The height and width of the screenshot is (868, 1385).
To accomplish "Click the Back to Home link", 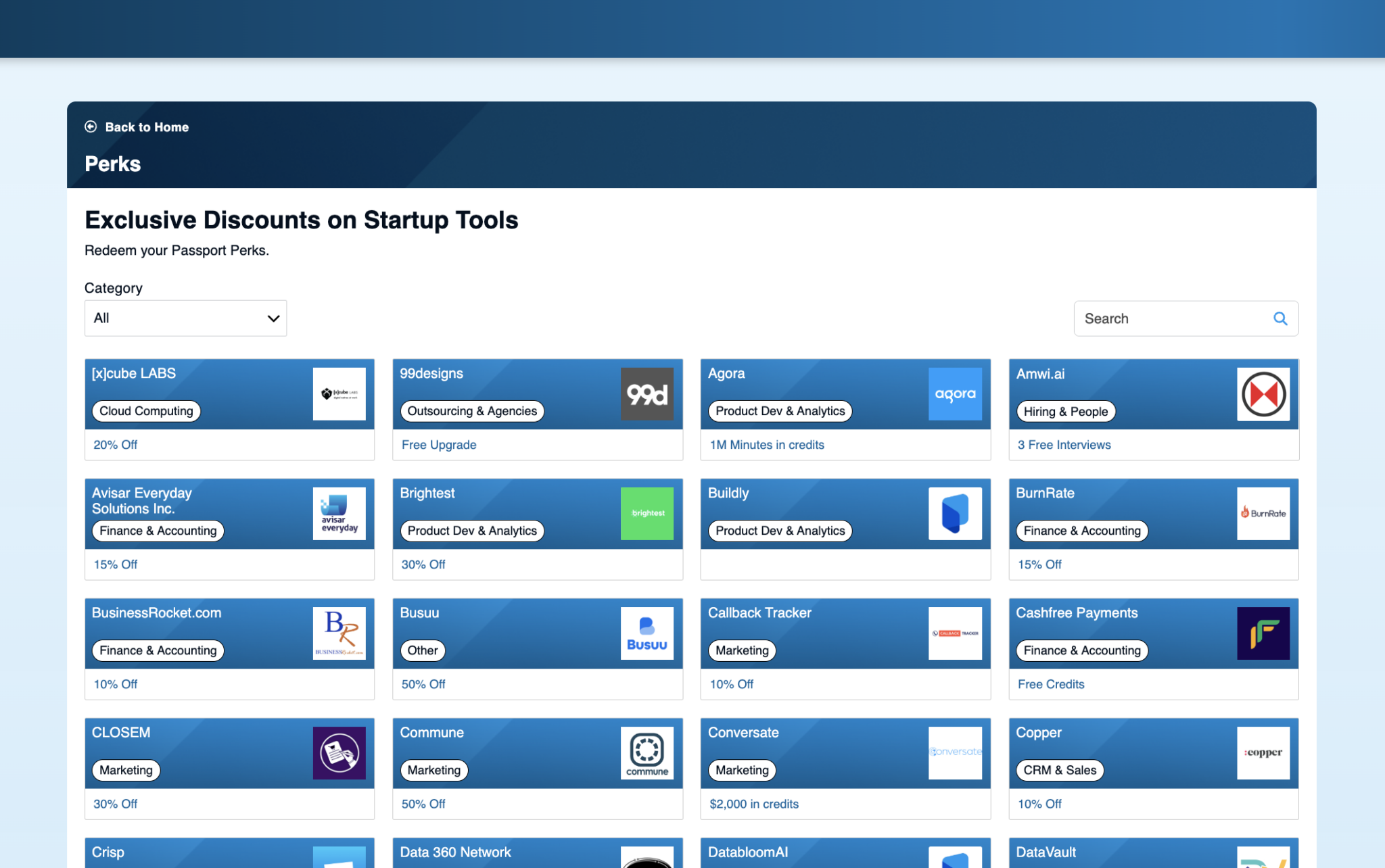I will 147,127.
